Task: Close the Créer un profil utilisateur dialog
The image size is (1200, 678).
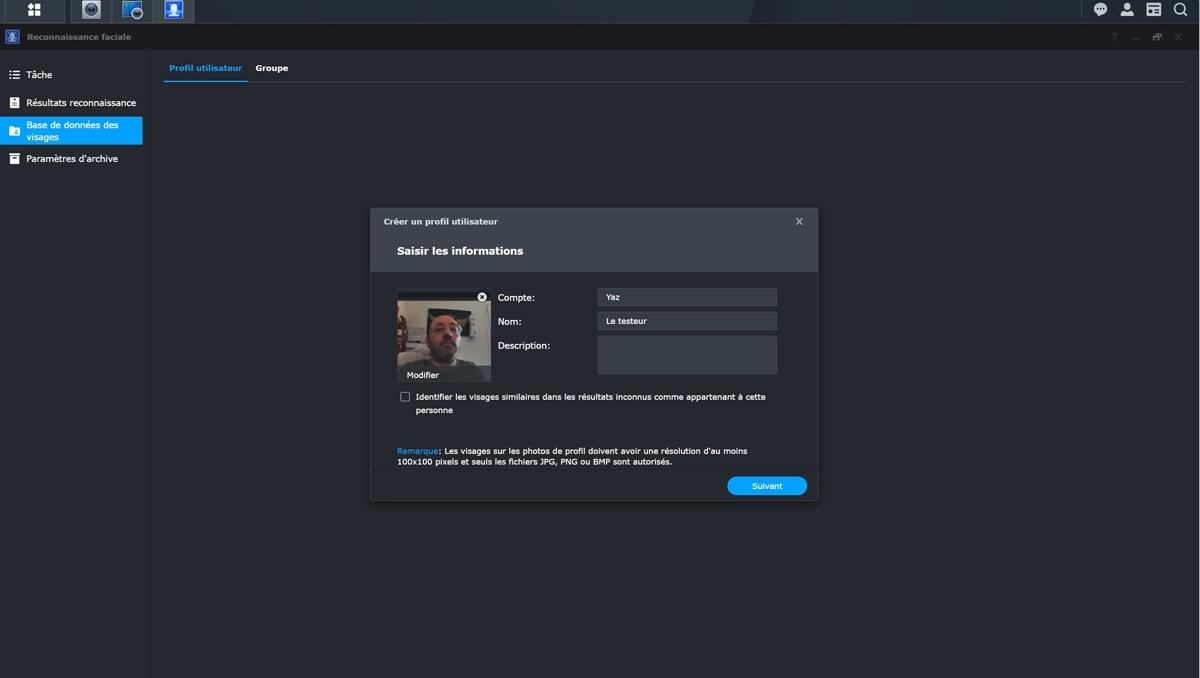Action: pos(799,222)
